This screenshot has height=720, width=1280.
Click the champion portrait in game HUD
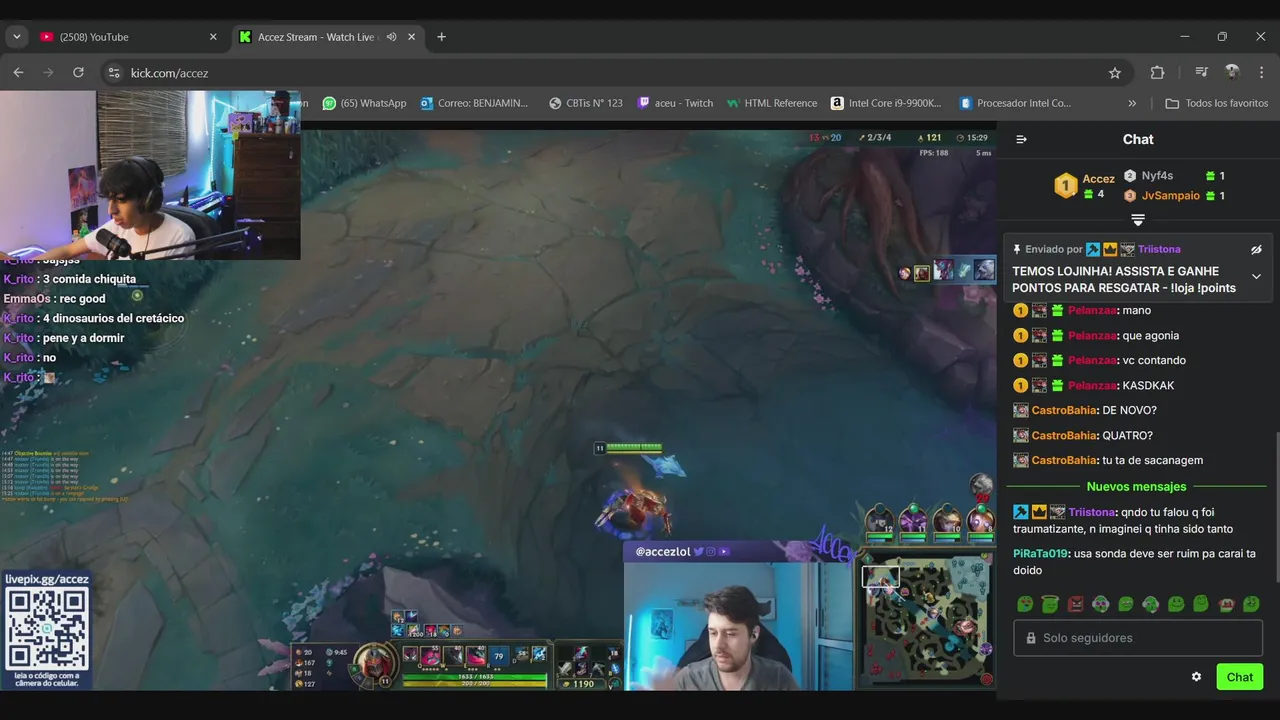click(x=376, y=666)
